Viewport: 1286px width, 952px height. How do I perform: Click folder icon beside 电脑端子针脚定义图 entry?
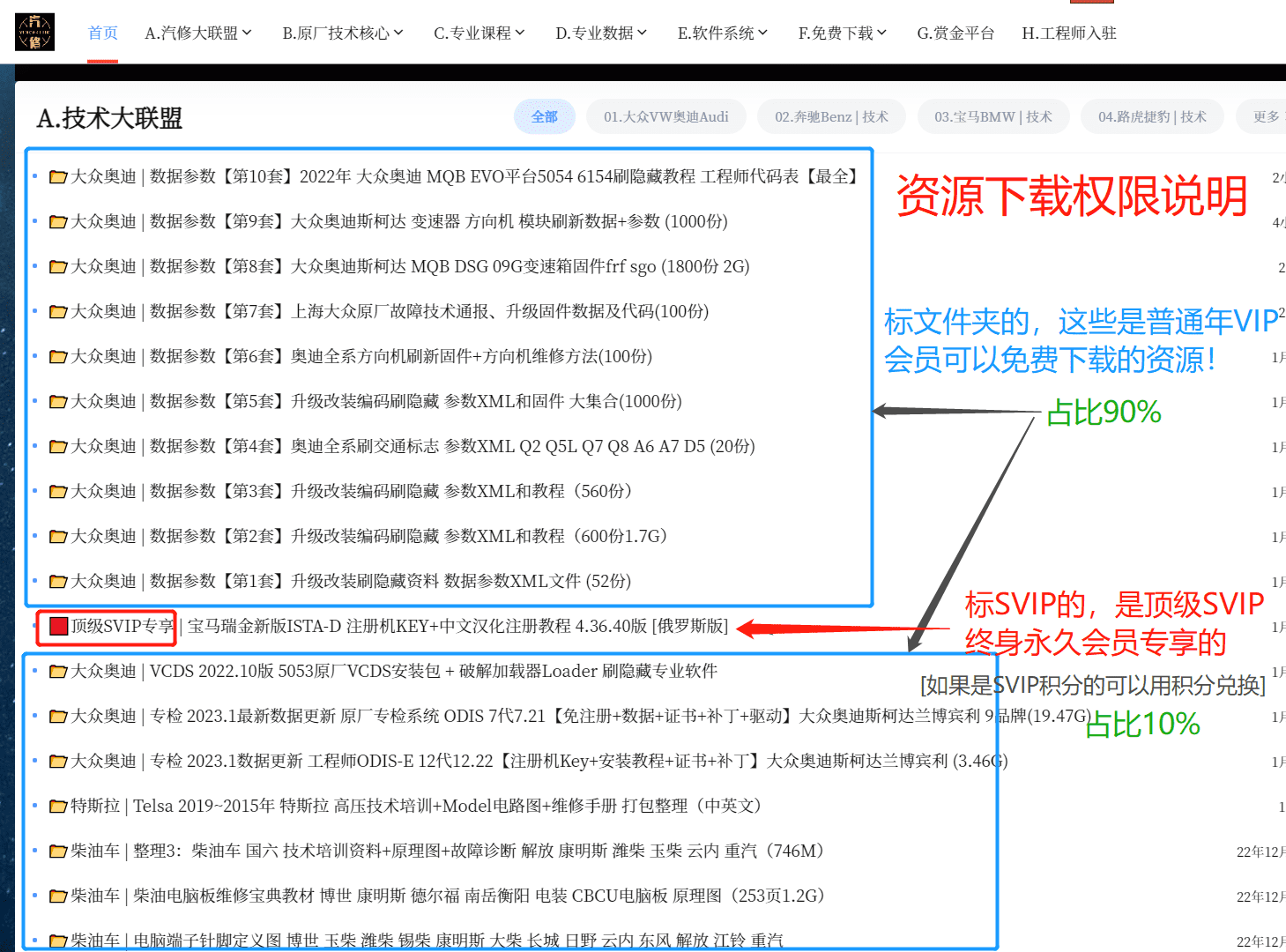tap(57, 940)
